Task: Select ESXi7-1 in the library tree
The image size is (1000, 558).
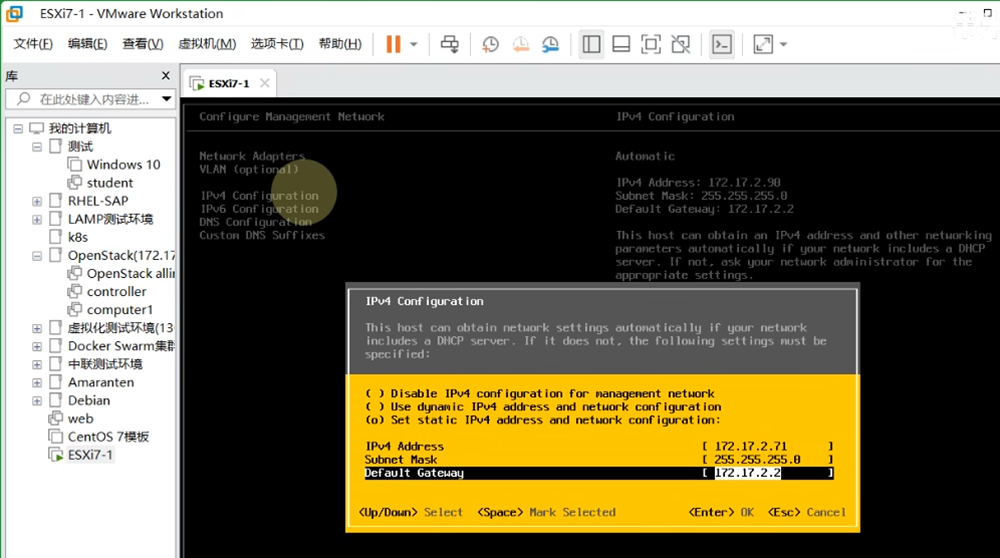Action: 82,455
